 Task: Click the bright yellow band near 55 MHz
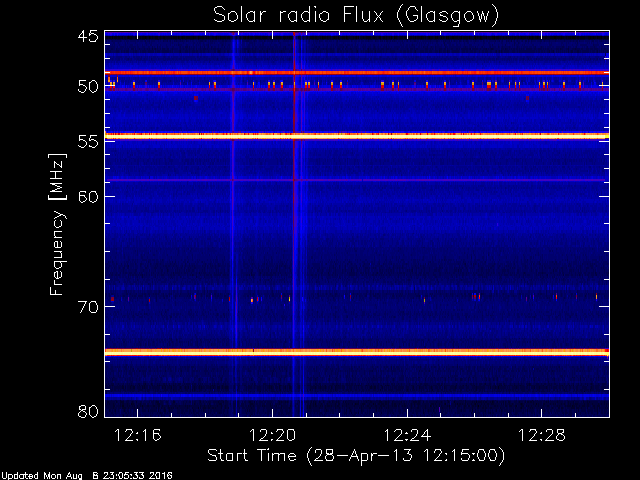click(357, 136)
